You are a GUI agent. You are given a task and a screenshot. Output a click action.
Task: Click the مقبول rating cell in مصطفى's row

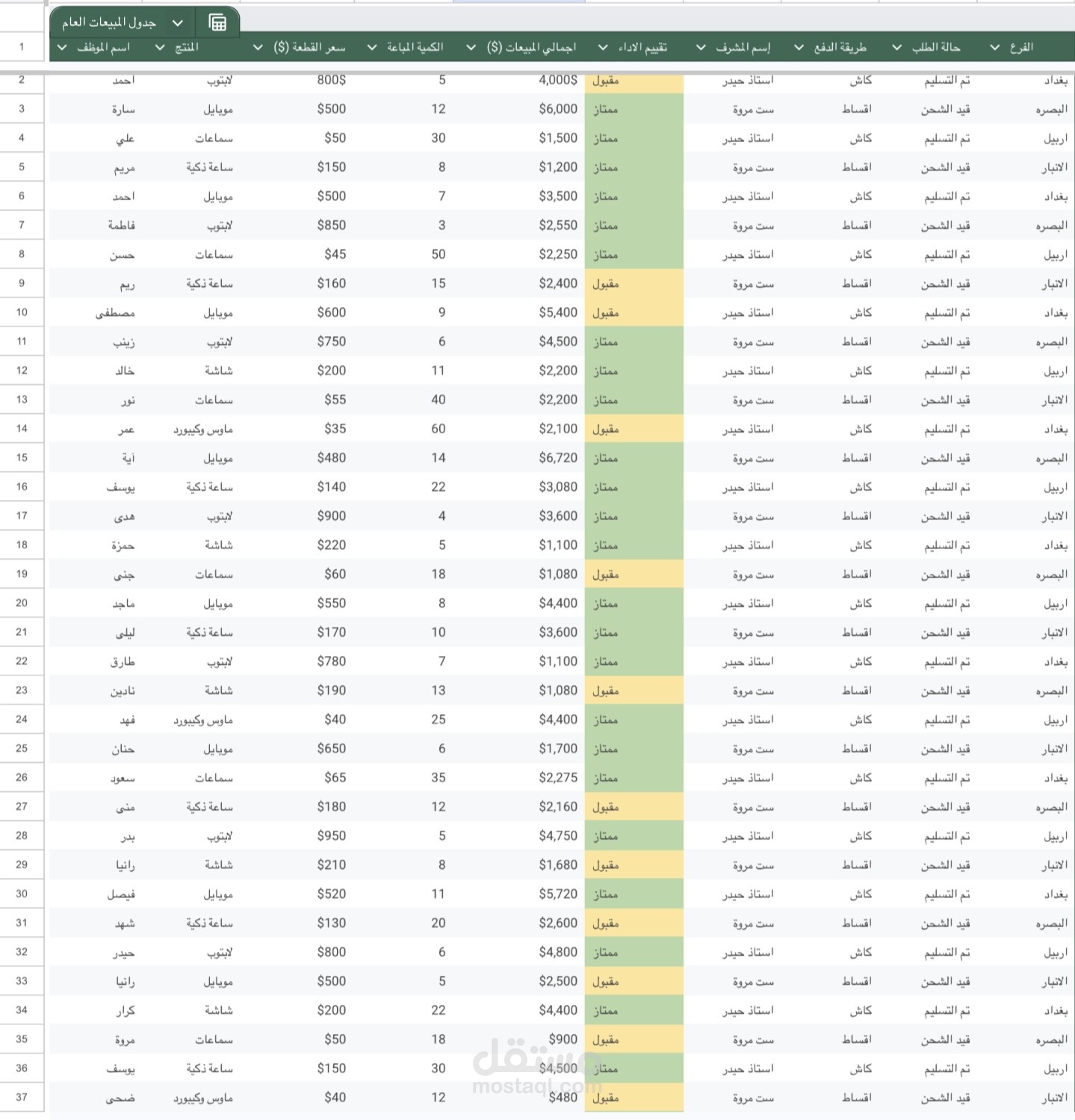click(x=634, y=312)
